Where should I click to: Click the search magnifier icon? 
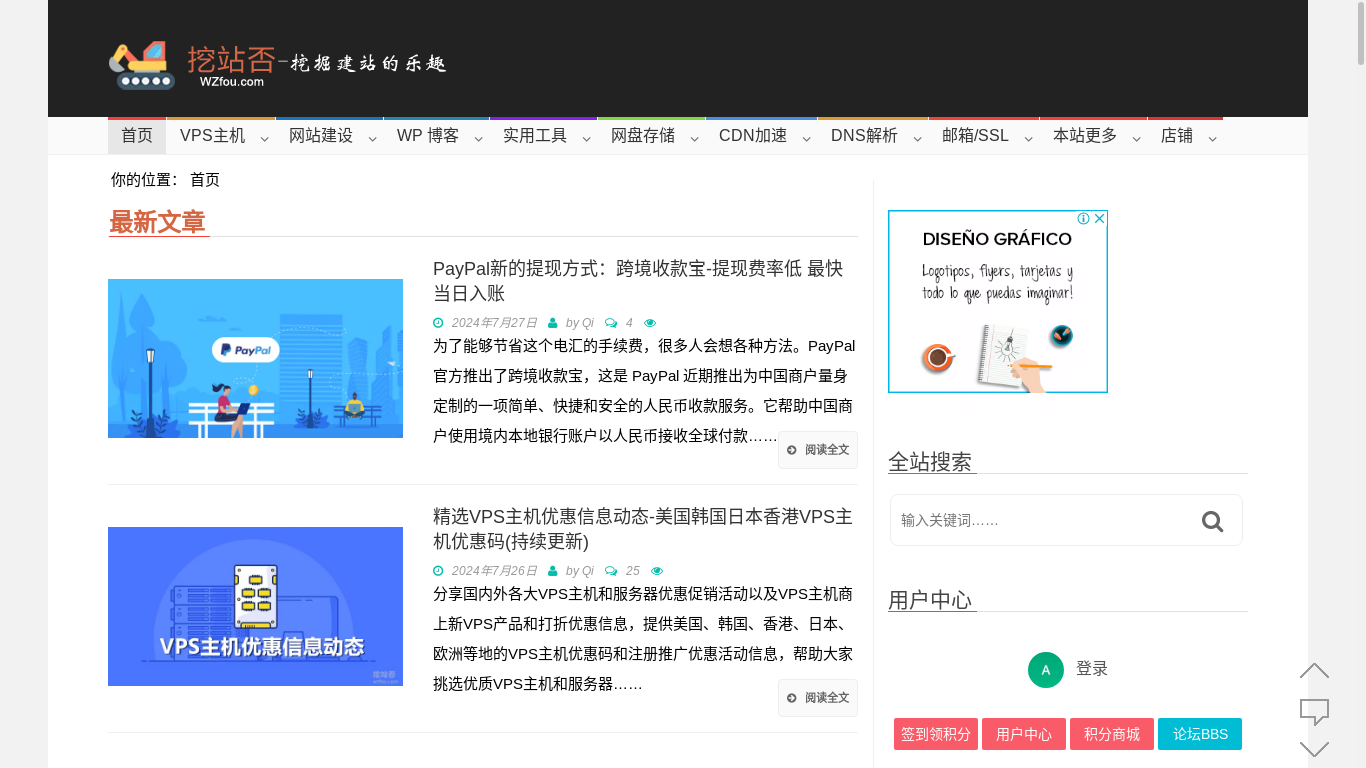click(x=1212, y=521)
